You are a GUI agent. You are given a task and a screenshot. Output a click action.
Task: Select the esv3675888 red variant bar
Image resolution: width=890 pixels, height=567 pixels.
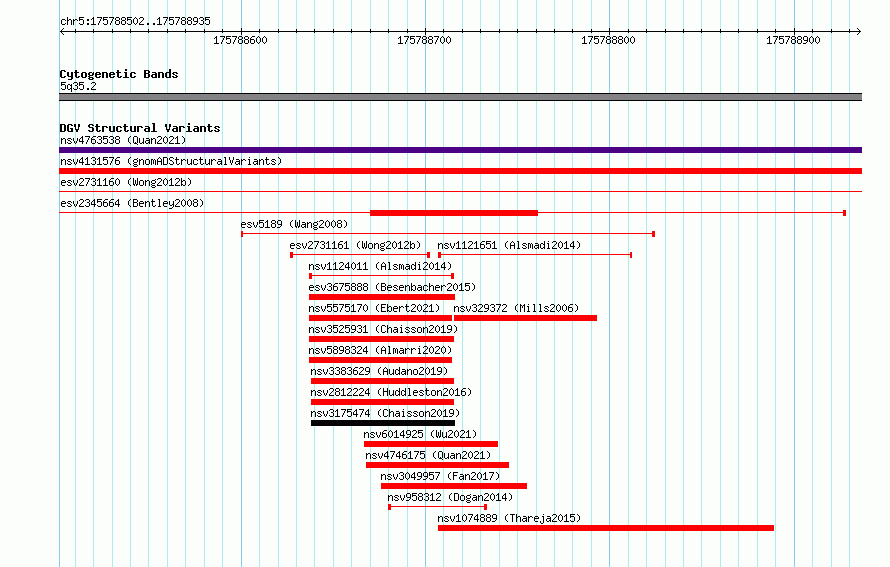[x=382, y=297]
